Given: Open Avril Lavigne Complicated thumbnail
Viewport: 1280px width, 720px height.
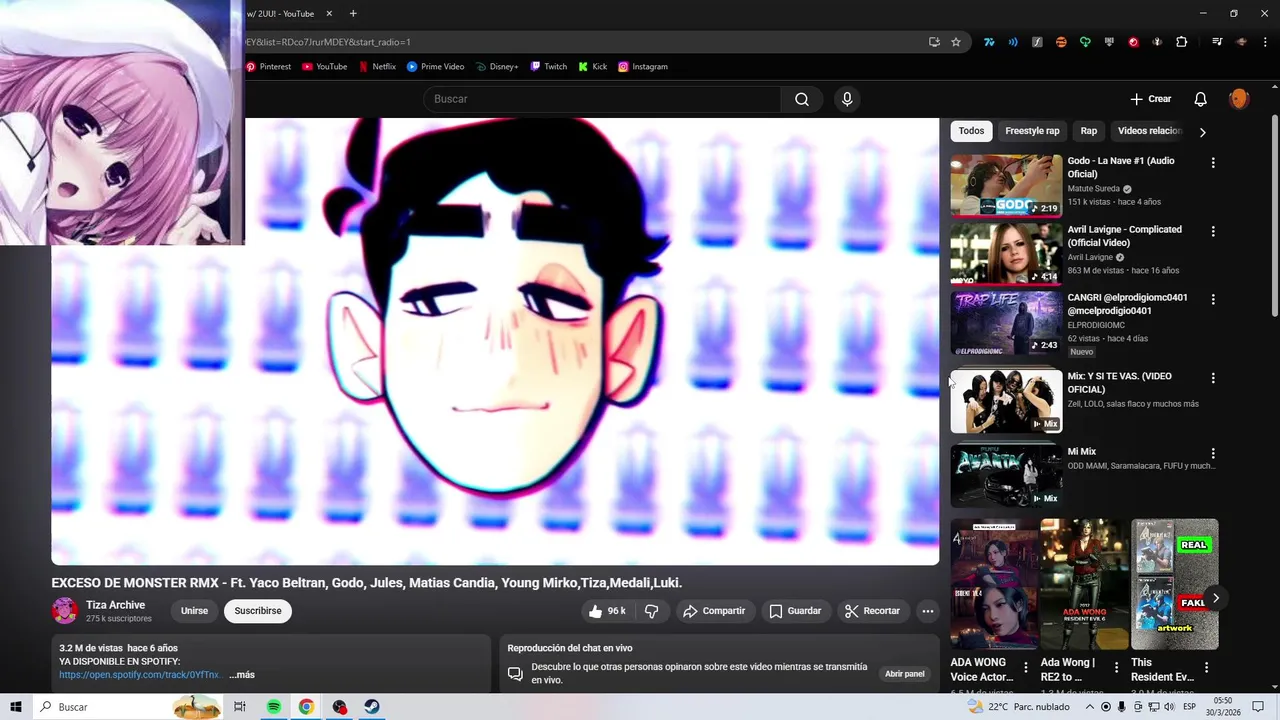Looking at the screenshot, I should coord(1006,254).
